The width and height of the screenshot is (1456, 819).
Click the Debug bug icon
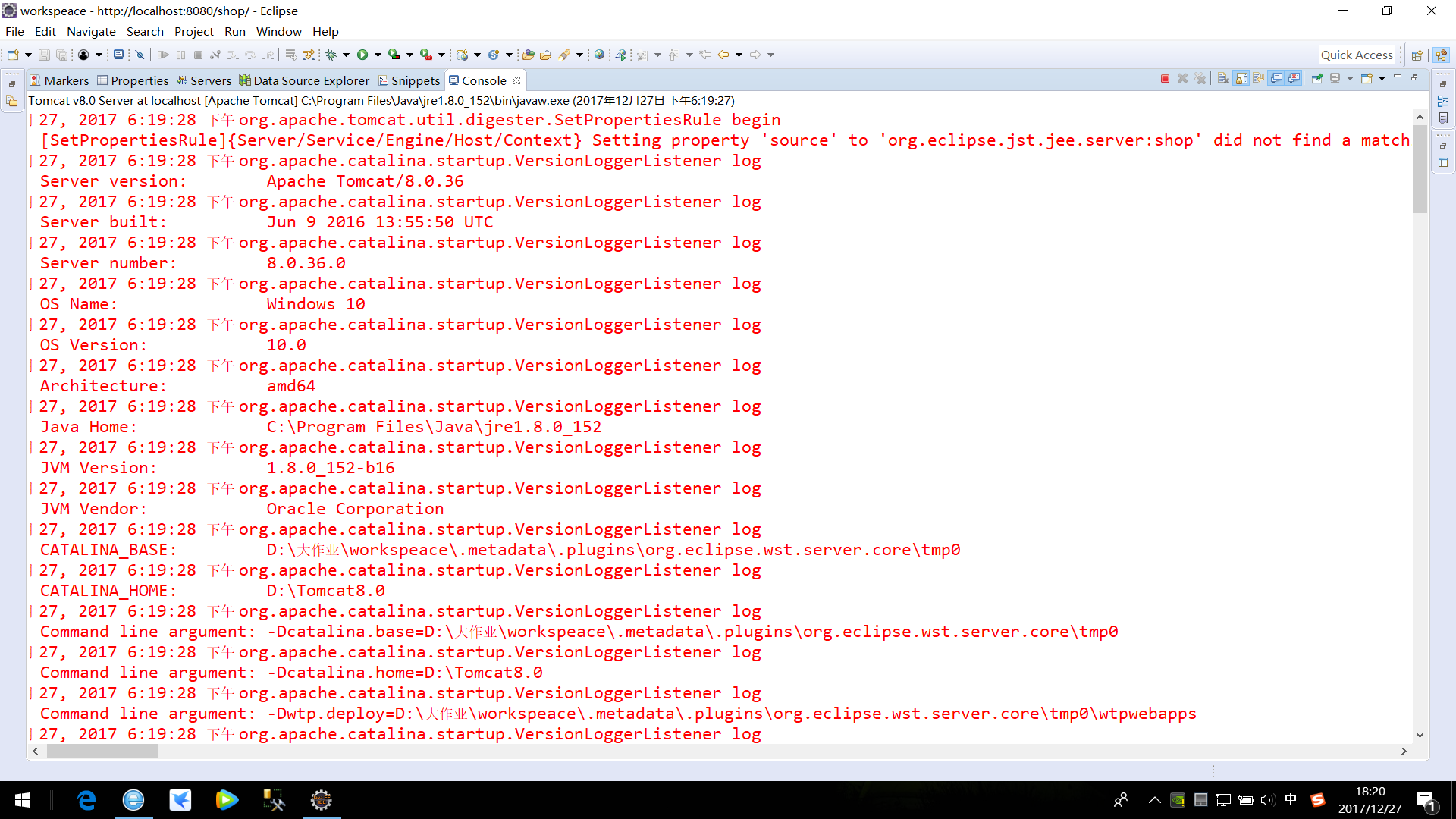click(x=331, y=55)
